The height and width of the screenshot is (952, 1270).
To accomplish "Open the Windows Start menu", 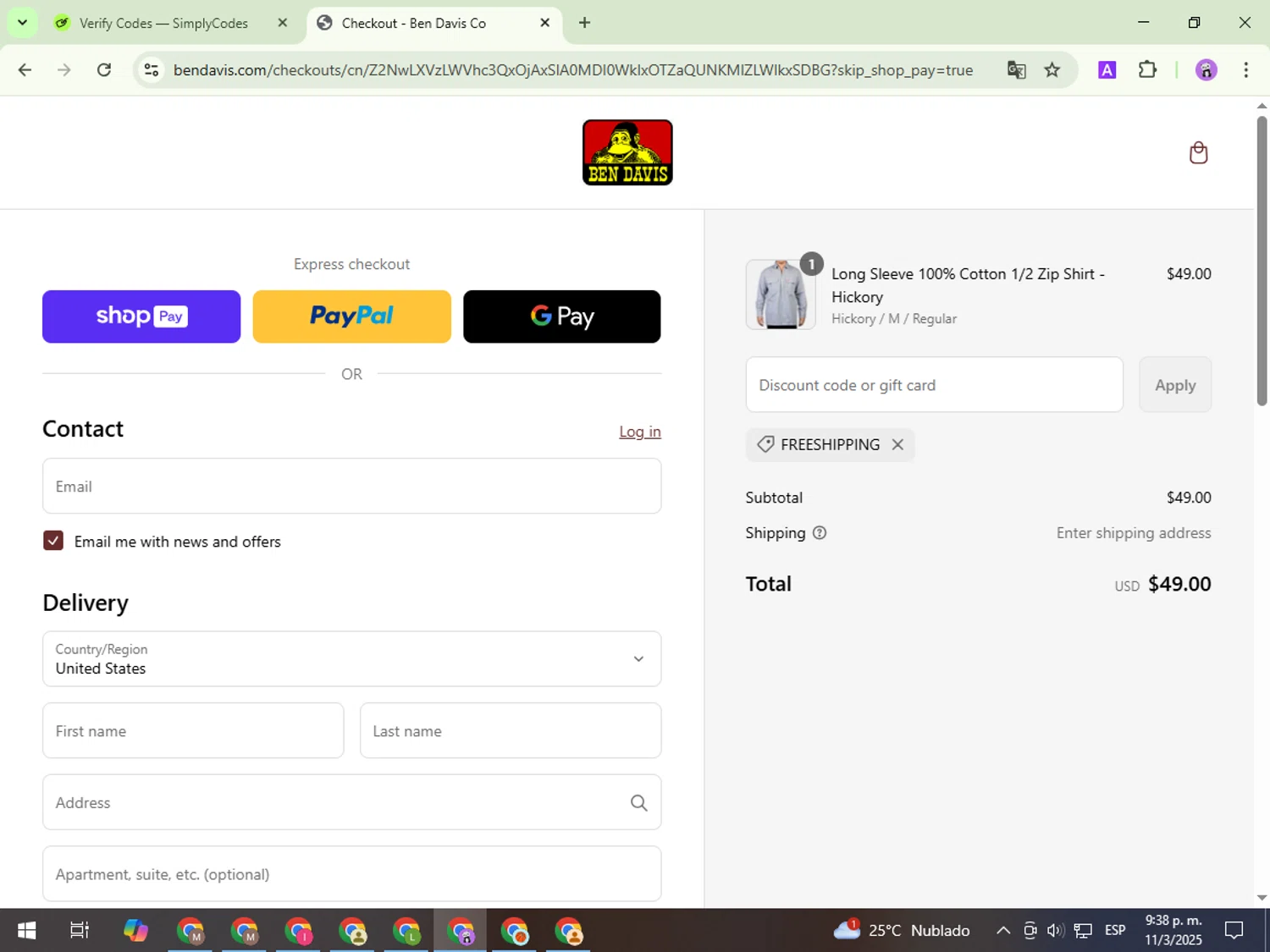I will (26, 931).
